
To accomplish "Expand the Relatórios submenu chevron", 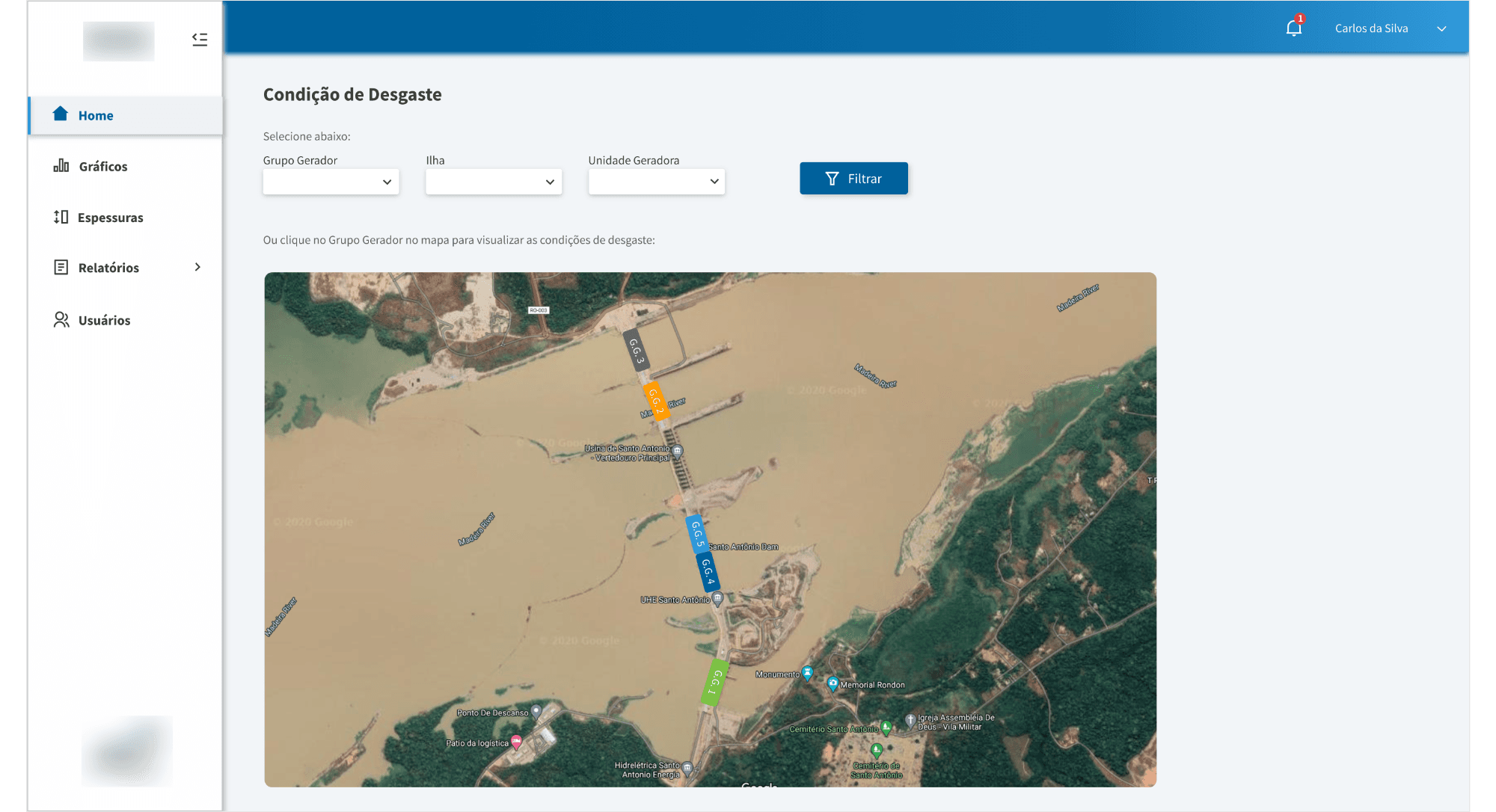I will pyautogui.click(x=197, y=267).
